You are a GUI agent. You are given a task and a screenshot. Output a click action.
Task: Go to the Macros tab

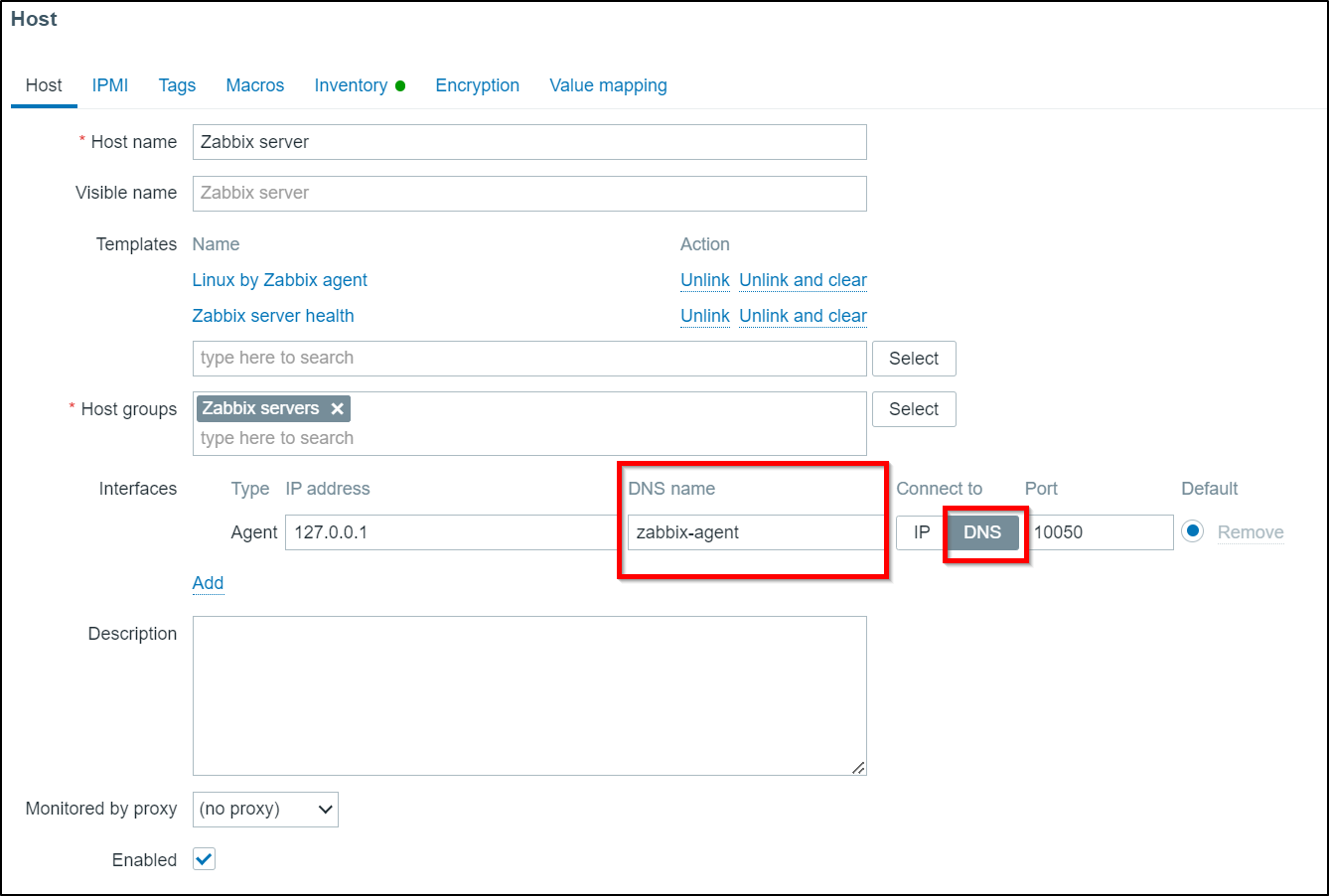tap(255, 85)
